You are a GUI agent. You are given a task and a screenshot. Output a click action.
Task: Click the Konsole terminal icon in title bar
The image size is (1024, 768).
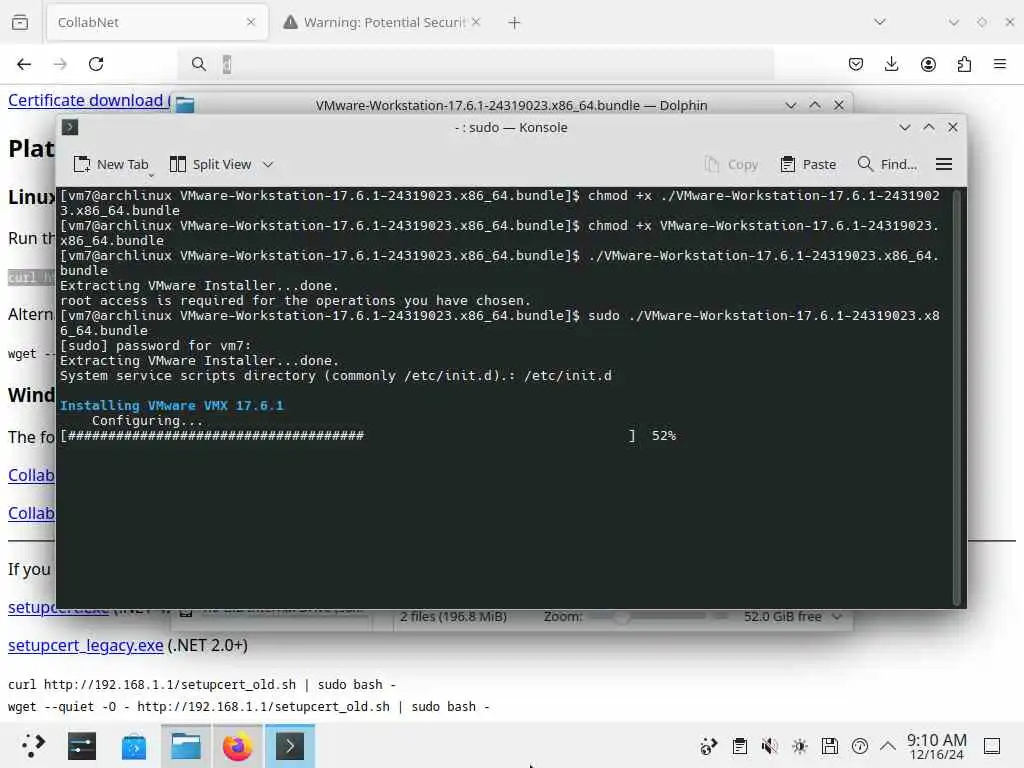pyautogui.click(x=70, y=127)
